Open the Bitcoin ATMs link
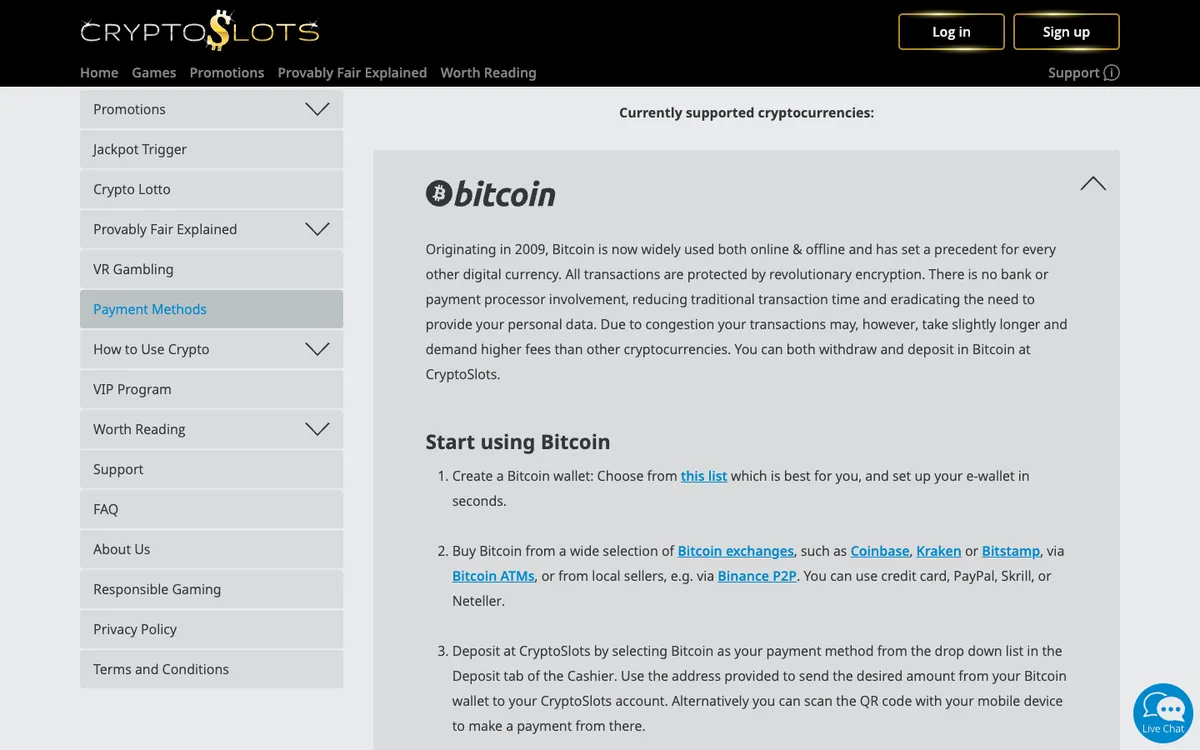Viewport: 1200px width, 750px height. click(x=493, y=576)
